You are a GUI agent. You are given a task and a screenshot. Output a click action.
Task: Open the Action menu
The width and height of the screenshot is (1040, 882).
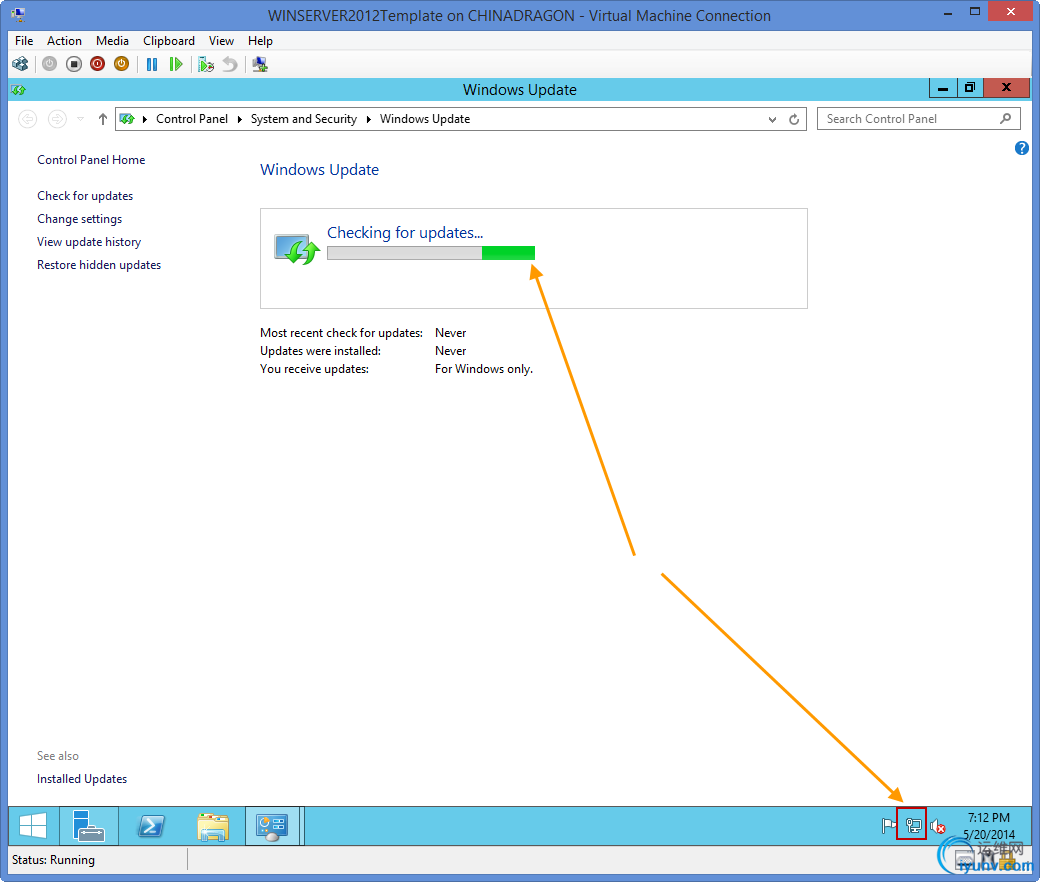pos(64,41)
